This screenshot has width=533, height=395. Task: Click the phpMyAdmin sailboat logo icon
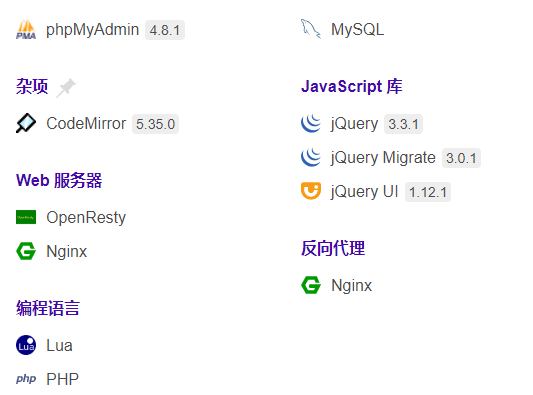point(26,30)
